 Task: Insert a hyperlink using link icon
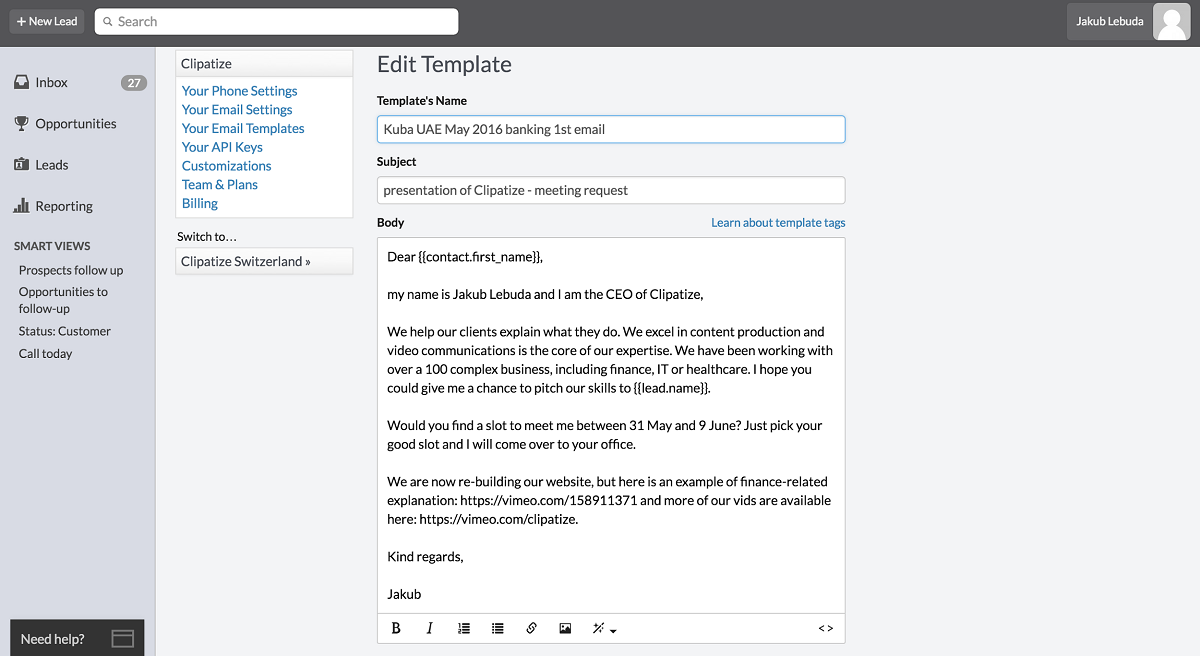point(531,628)
